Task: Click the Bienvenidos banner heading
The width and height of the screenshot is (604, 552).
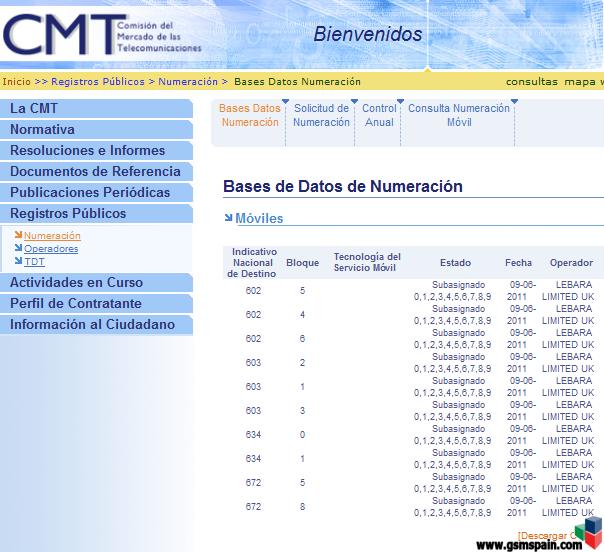Action: pos(368,34)
